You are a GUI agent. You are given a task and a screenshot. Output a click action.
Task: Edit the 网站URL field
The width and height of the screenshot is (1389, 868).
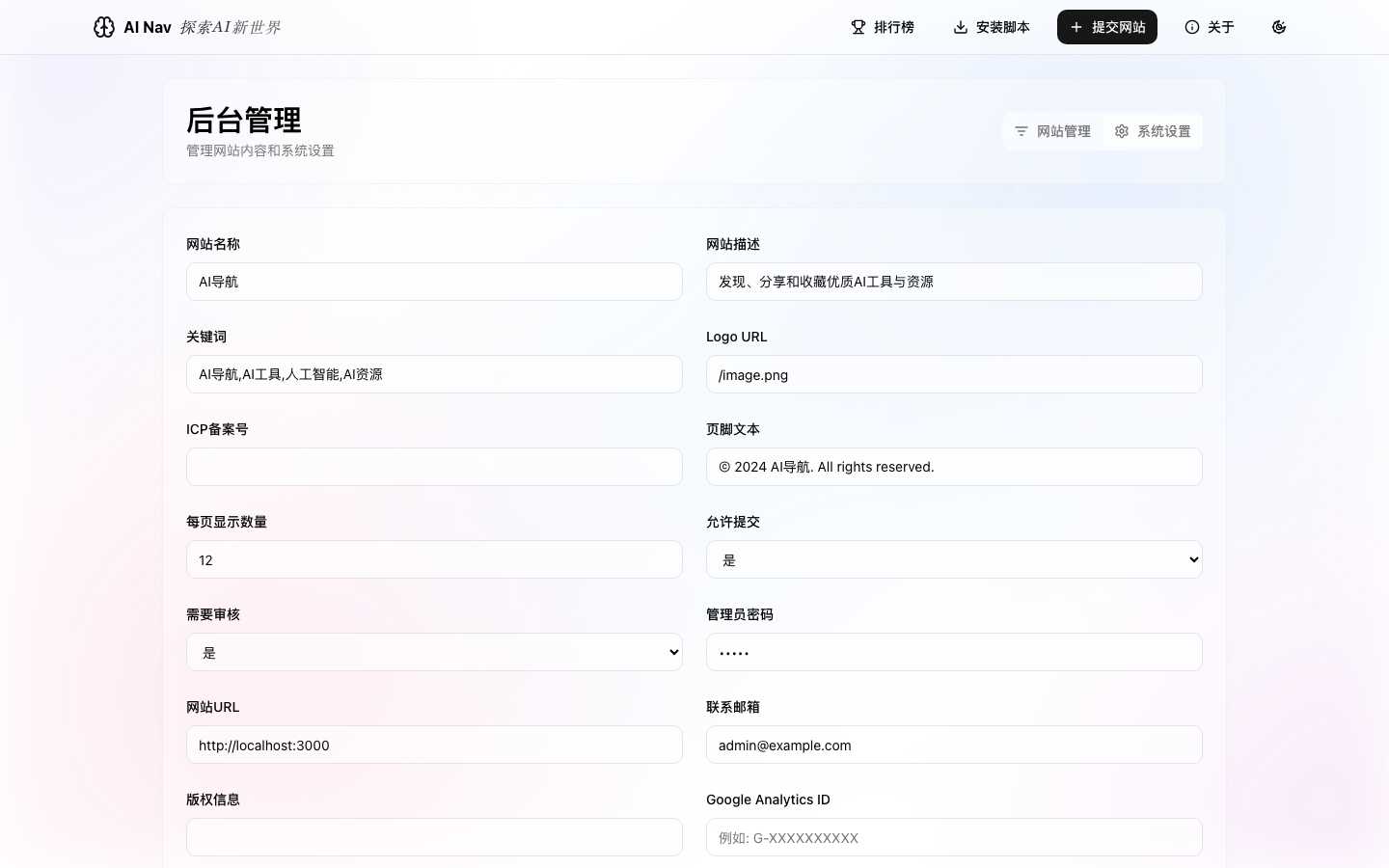click(434, 745)
